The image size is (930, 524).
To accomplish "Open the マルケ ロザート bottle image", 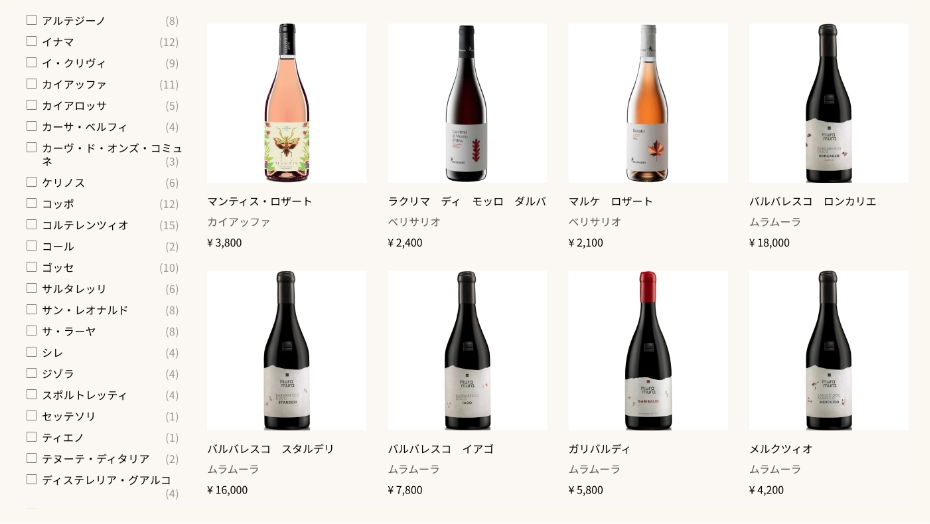I will (x=648, y=103).
